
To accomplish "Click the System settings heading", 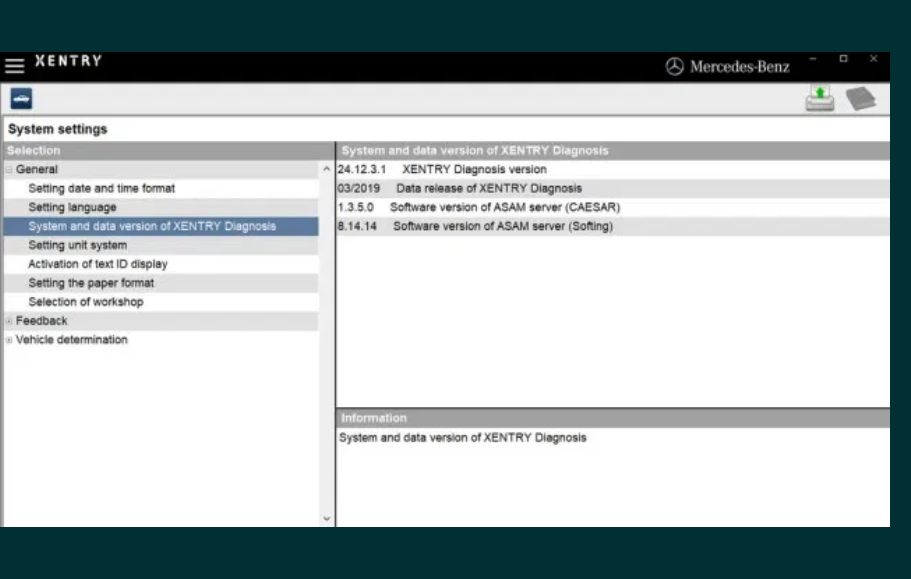I will [x=58, y=129].
